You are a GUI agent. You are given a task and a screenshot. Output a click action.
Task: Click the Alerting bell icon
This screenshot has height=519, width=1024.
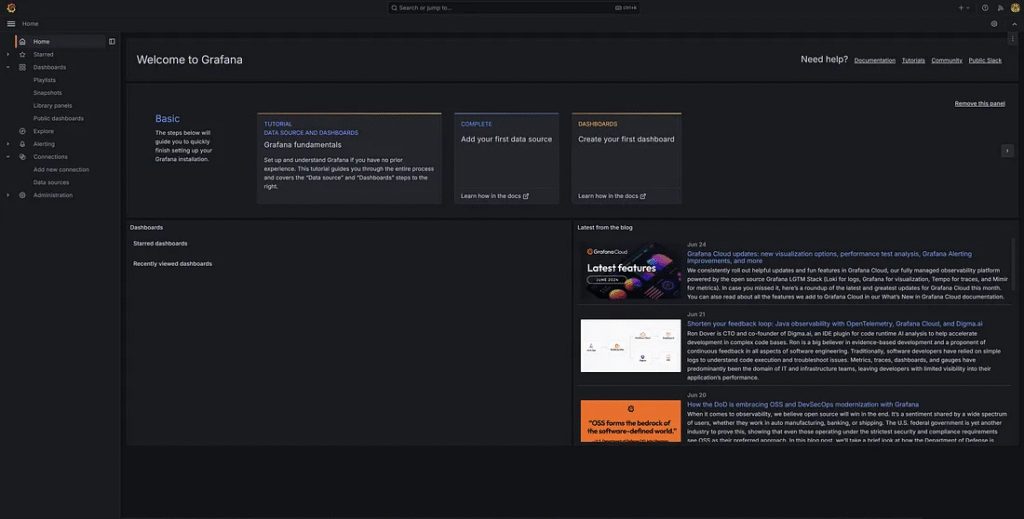coord(22,144)
